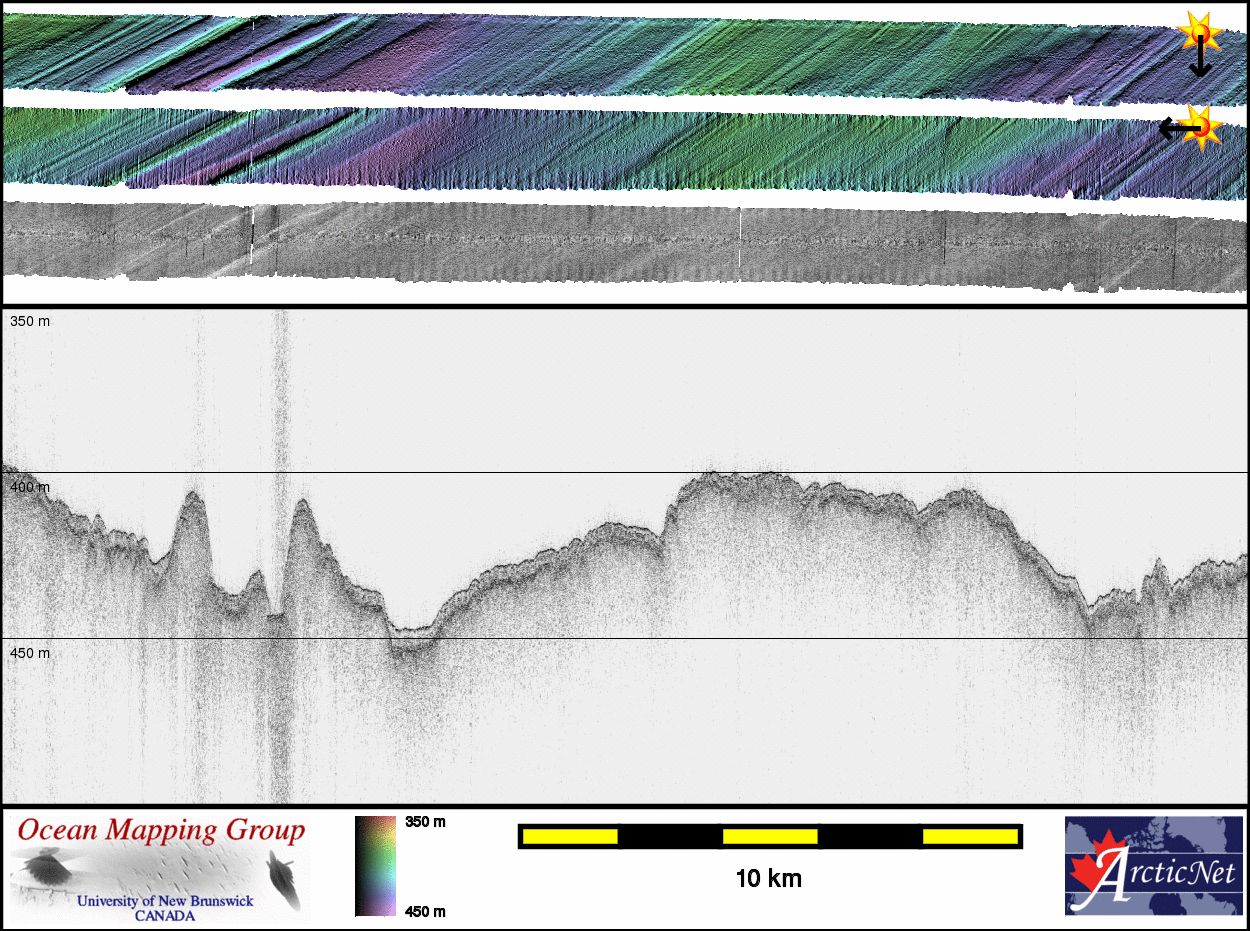1250x931 pixels.
Task: Click the black leftward illumination arrow
Action: click(1174, 129)
